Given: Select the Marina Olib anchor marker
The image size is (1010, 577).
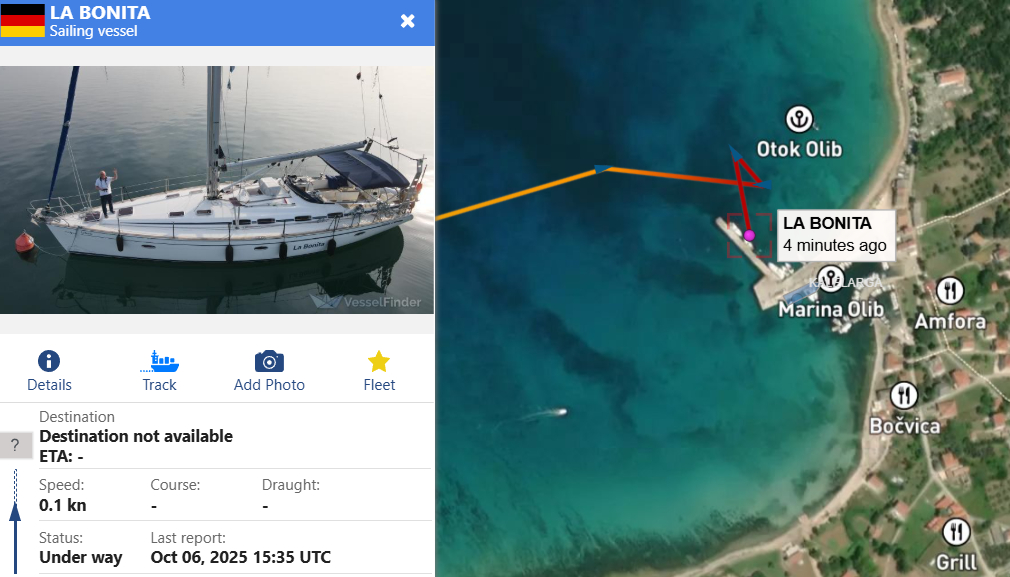Looking at the screenshot, I should [831, 279].
